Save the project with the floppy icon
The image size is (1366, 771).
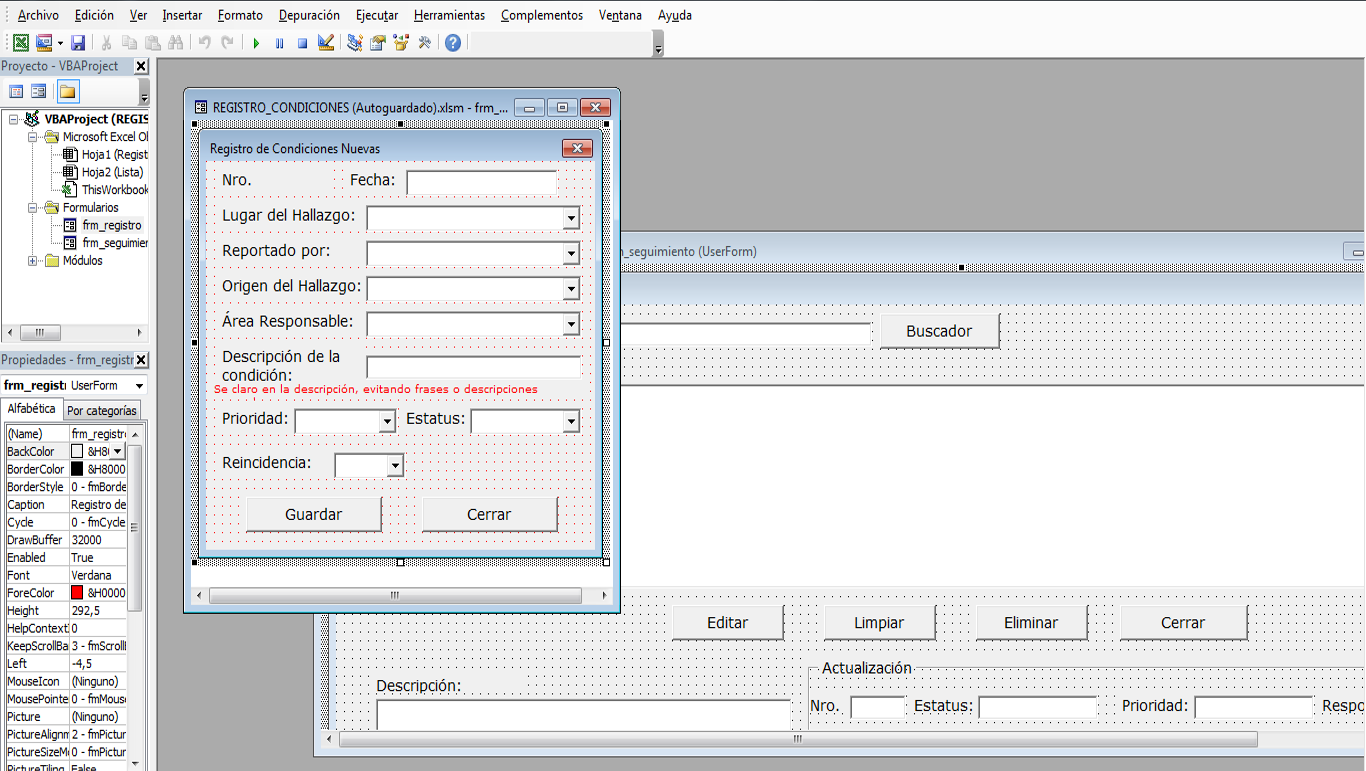(x=78, y=43)
